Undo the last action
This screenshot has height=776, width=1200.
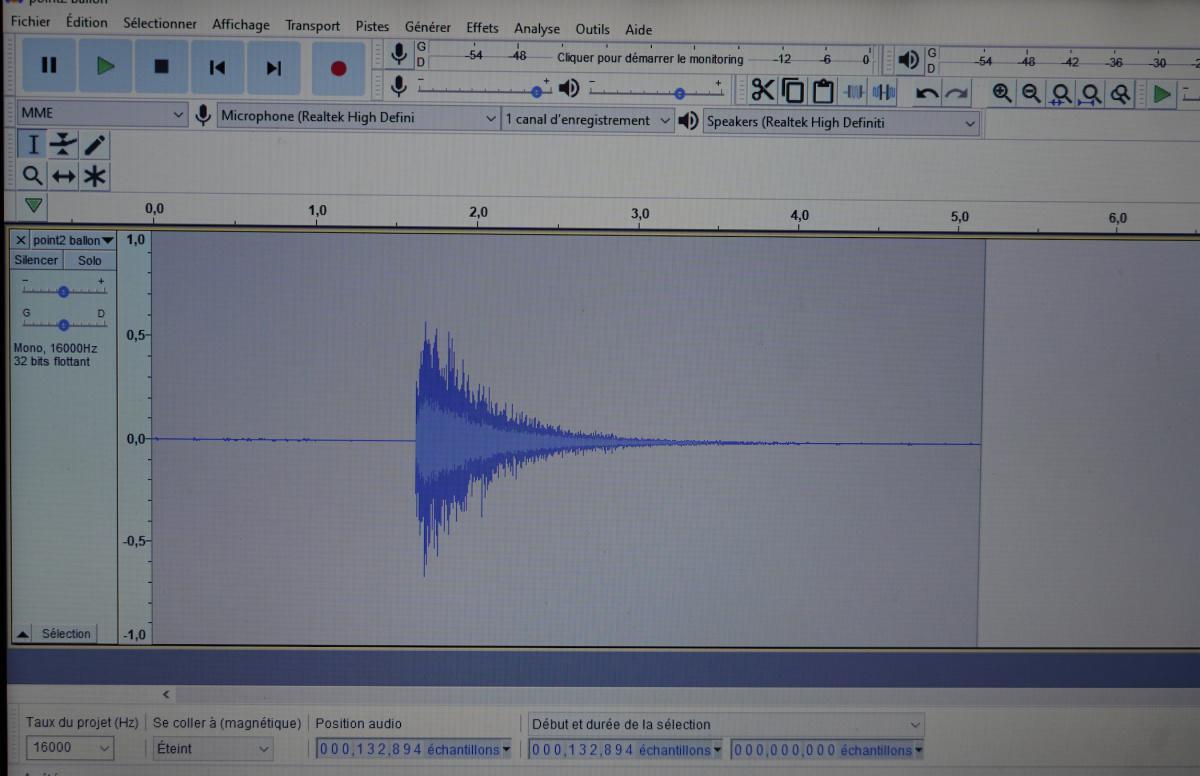pyautogui.click(x=927, y=93)
